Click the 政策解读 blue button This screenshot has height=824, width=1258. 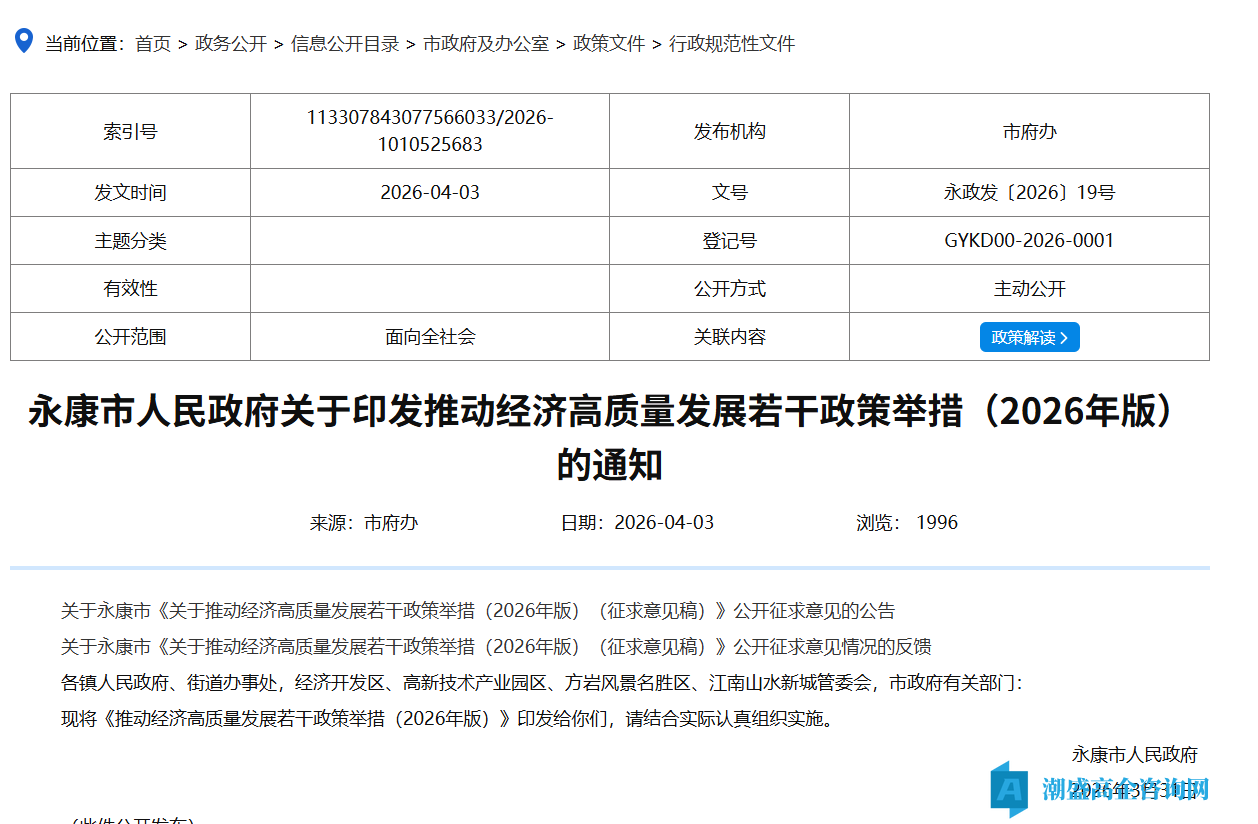coord(1029,337)
